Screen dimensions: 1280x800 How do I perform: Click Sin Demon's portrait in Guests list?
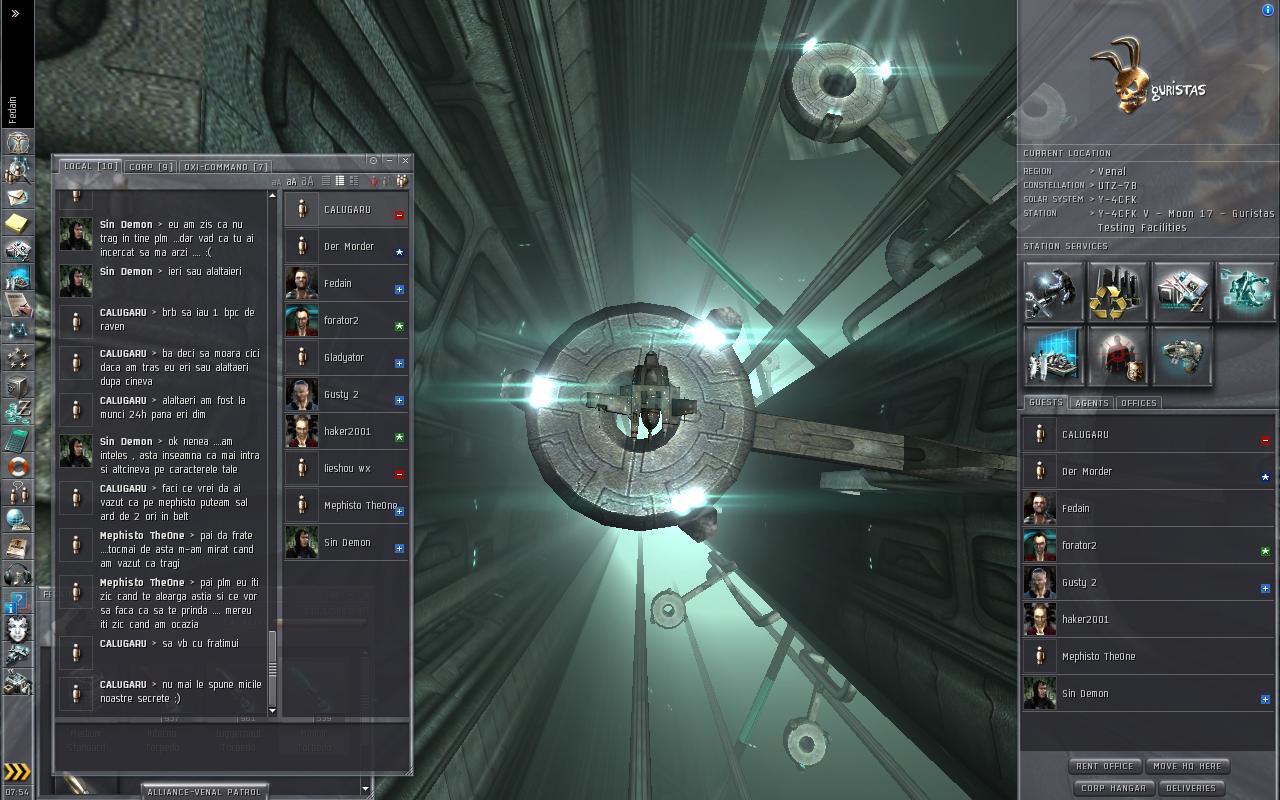tap(1040, 694)
